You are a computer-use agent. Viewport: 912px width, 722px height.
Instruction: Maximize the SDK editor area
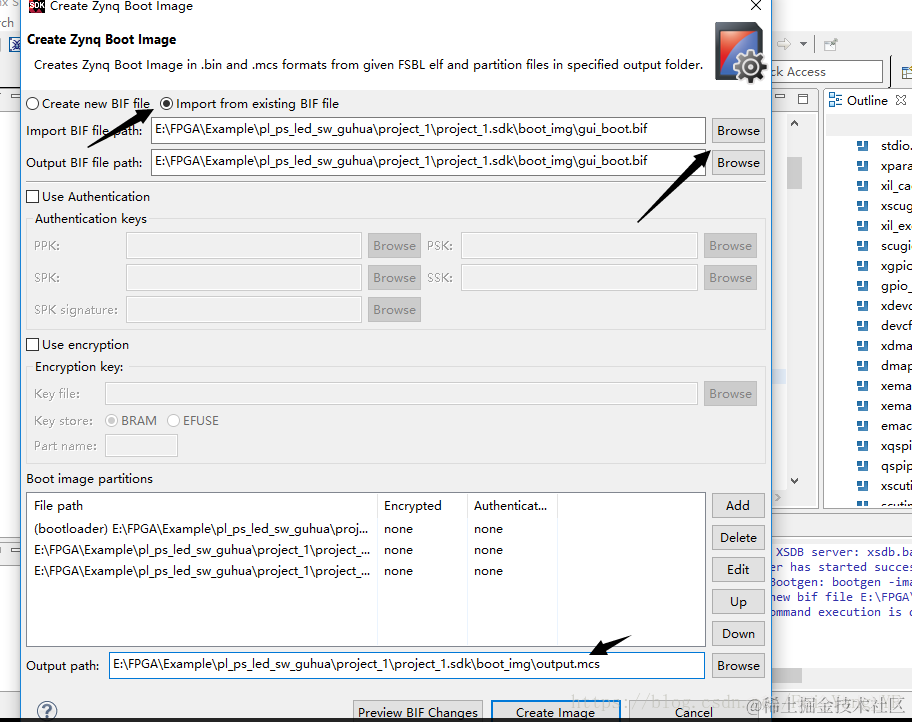pos(803,99)
